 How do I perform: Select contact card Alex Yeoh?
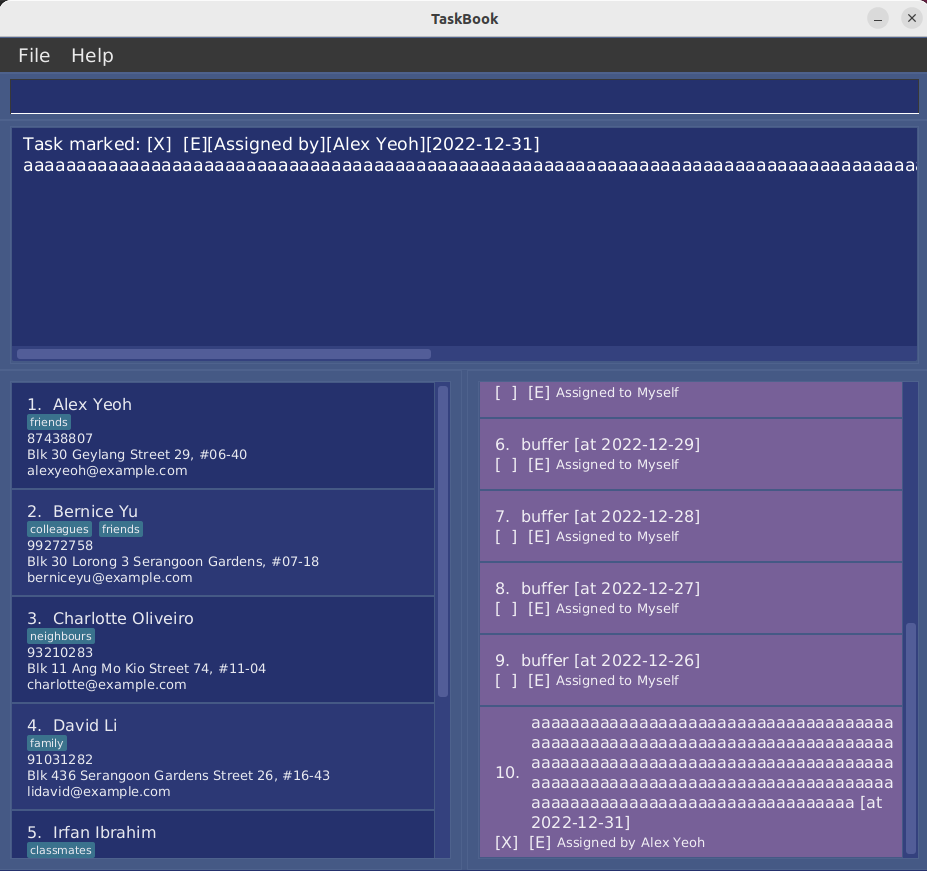click(x=223, y=436)
